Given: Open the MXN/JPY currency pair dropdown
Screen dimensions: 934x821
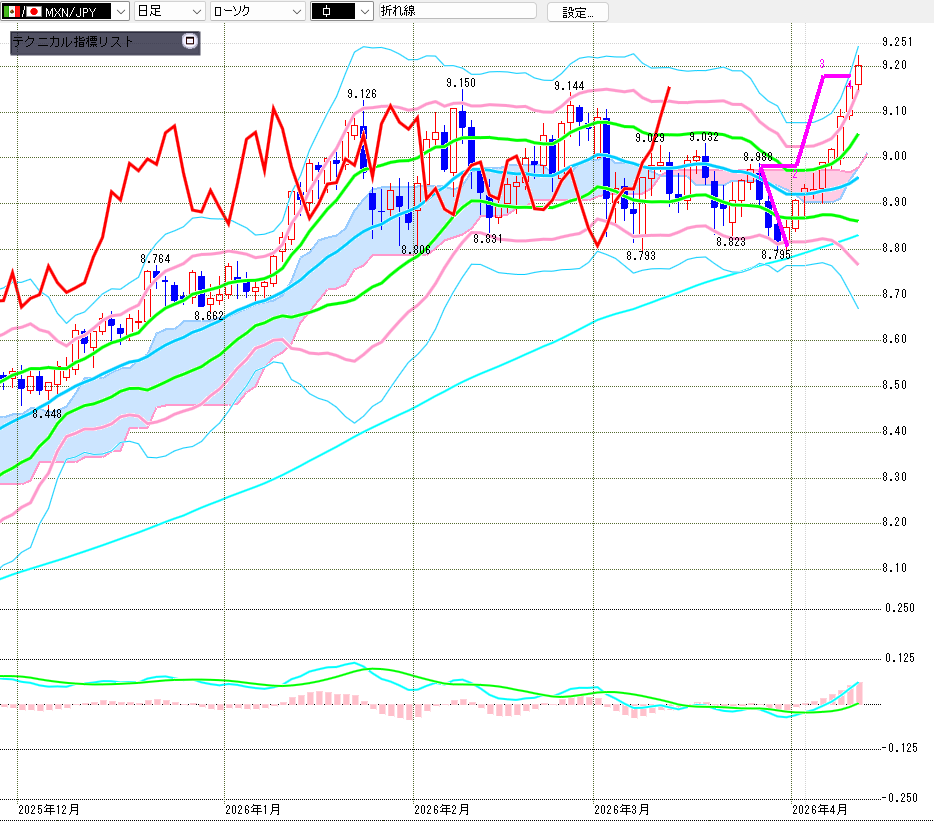Looking at the screenshot, I should [120, 12].
